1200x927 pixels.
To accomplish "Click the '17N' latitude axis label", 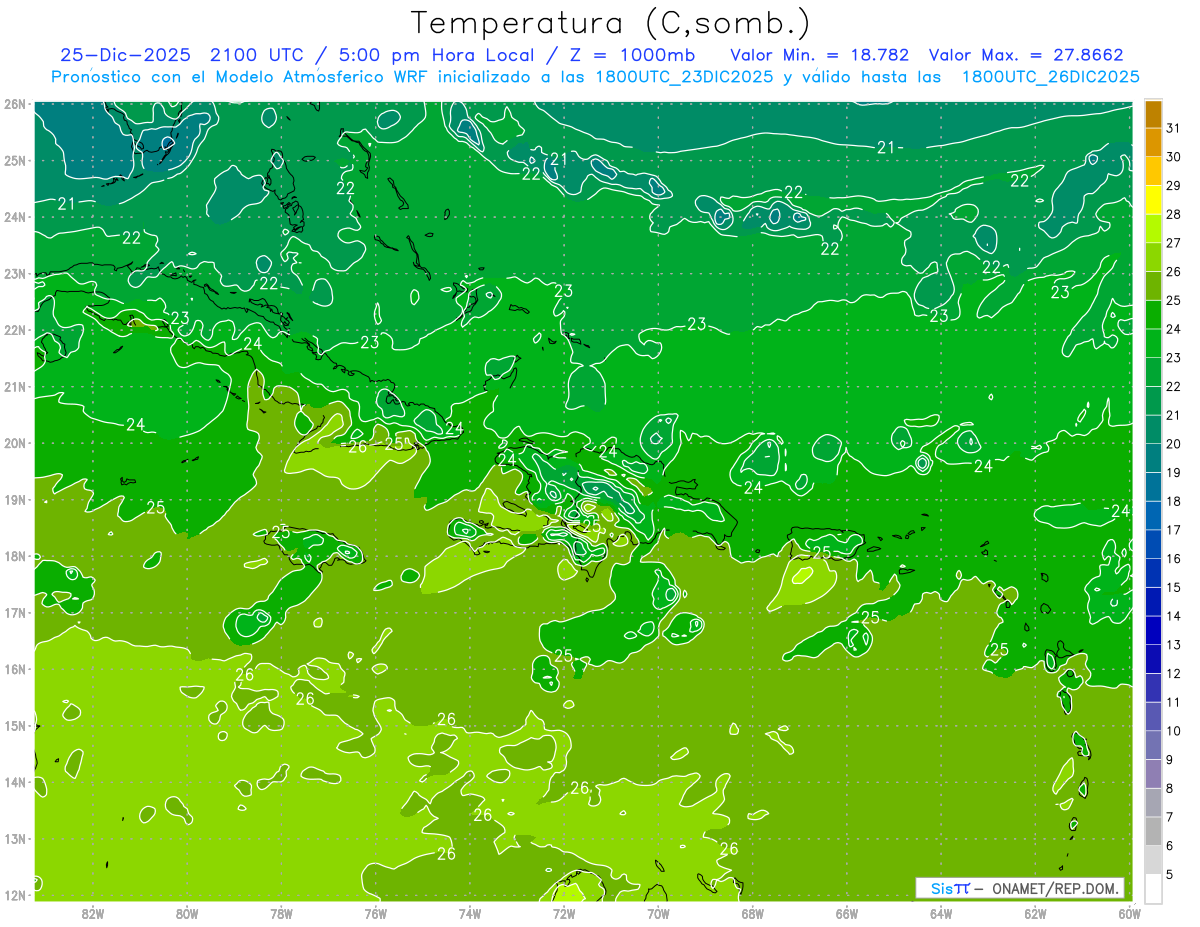I will [14, 612].
